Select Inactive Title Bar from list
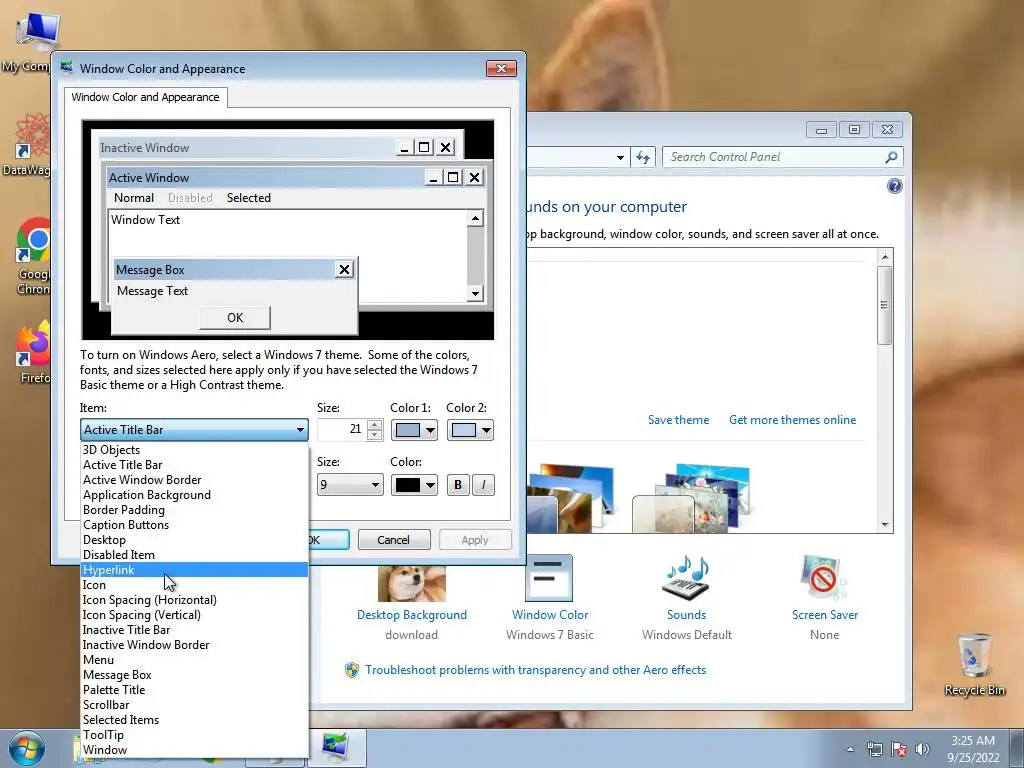This screenshot has height=768, width=1024. (x=194, y=630)
